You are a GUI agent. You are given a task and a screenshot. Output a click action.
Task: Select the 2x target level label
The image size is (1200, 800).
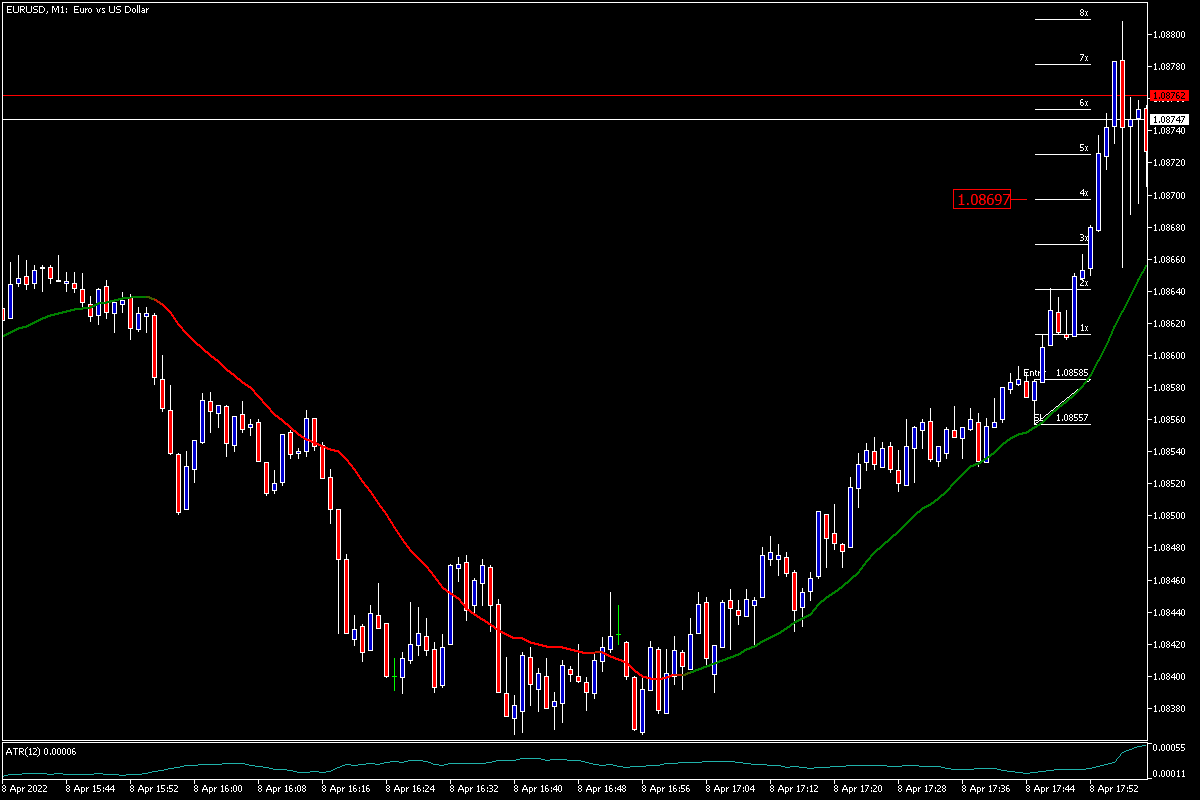click(x=1084, y=283)
